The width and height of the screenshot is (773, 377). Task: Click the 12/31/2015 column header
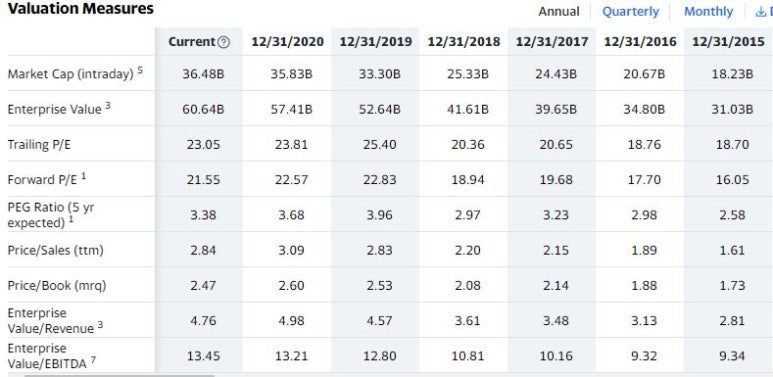(728, 42)
